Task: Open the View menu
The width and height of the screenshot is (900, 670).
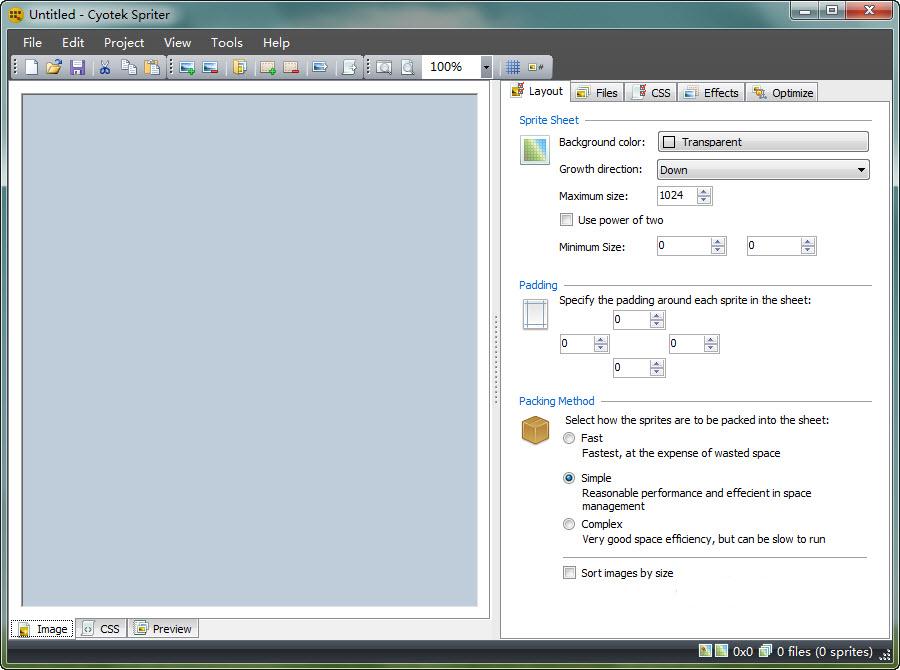Action: (177, 42)
